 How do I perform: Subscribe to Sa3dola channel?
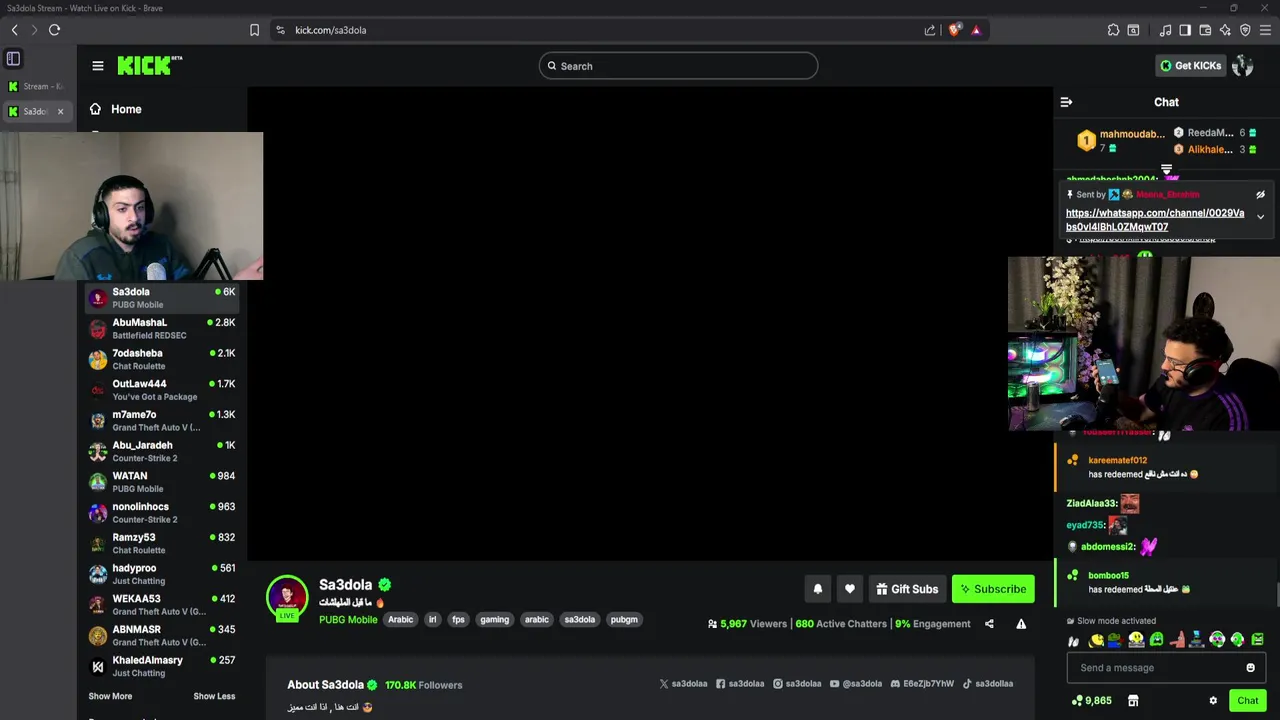click(993, 589)
